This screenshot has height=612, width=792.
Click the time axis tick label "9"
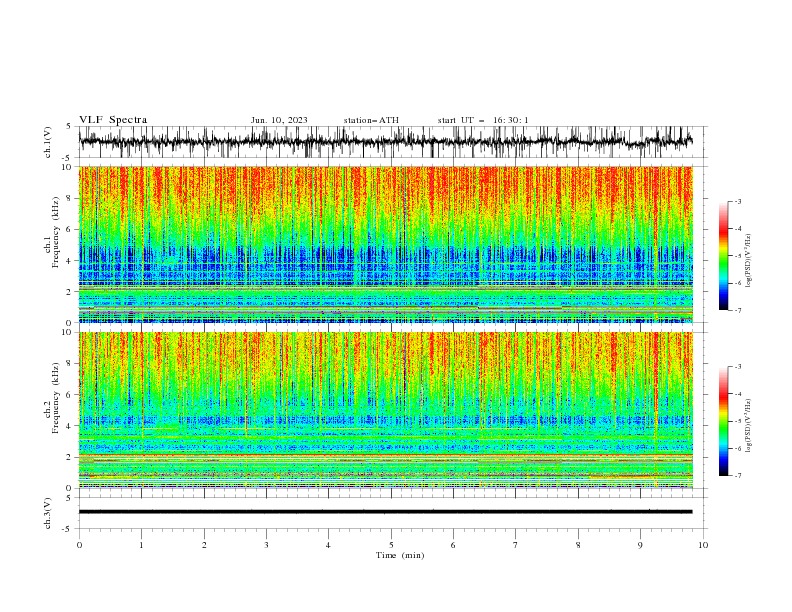point(640,545)
